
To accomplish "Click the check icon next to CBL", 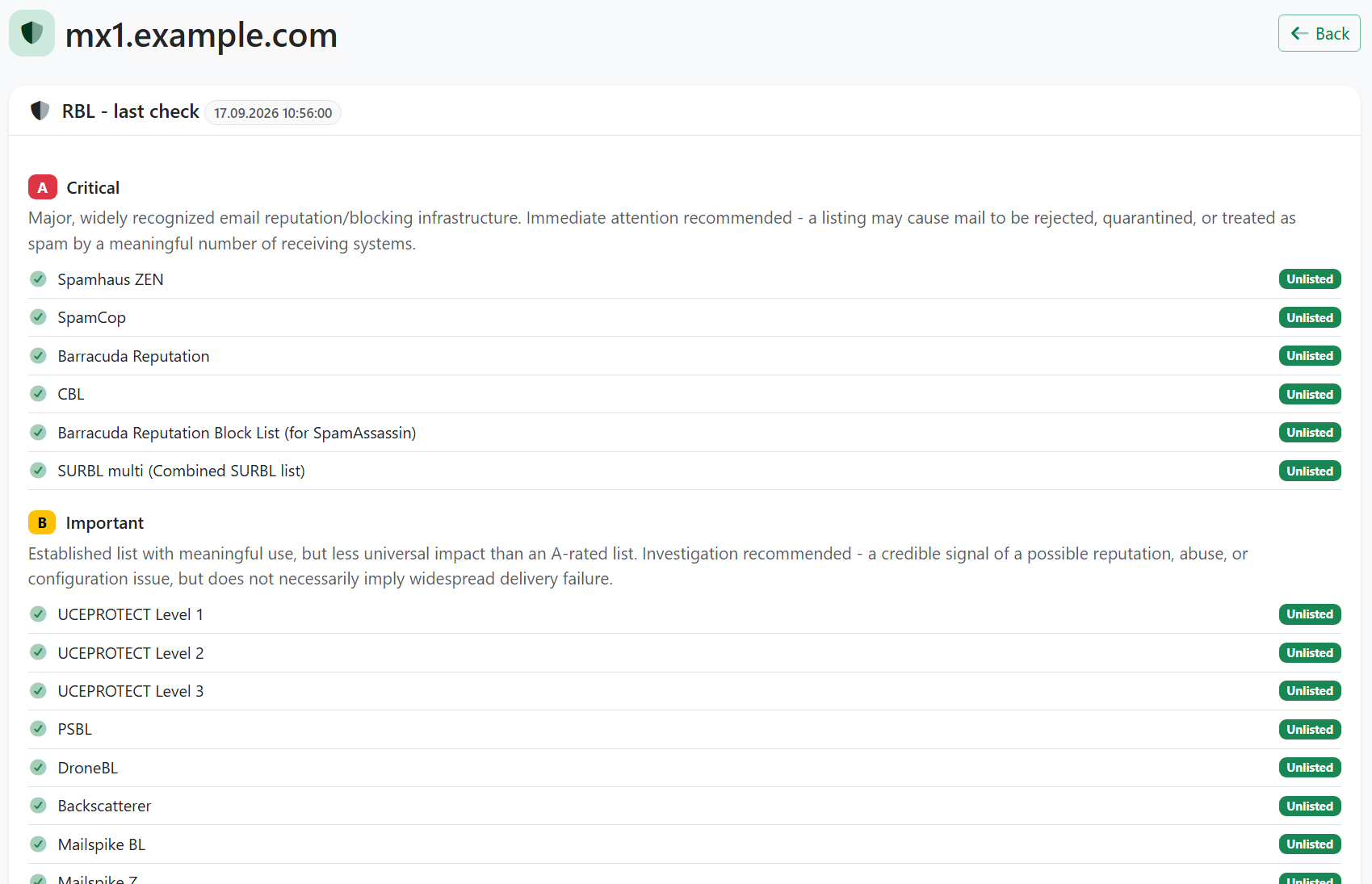I will tap(38, 394).
